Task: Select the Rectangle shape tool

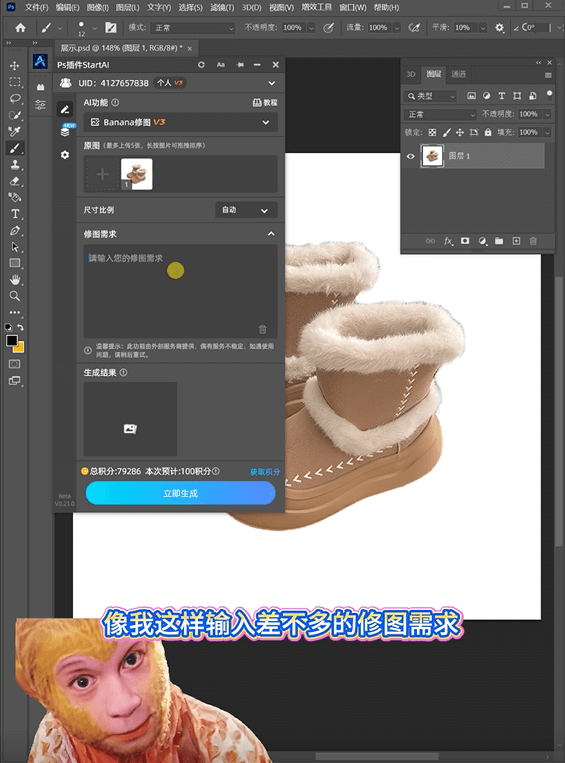Action: (x=15, y=263)
